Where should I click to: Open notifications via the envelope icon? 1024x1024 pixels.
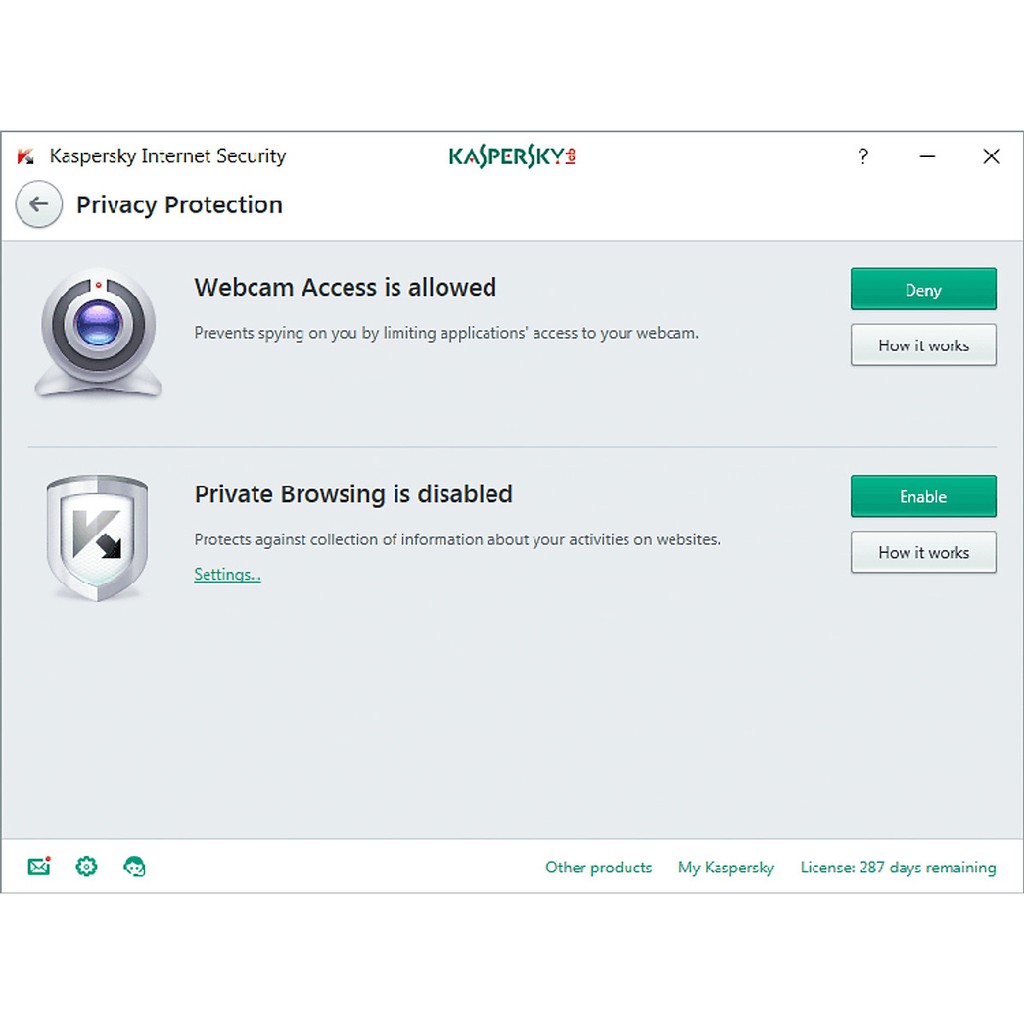(x=38, y=866)
